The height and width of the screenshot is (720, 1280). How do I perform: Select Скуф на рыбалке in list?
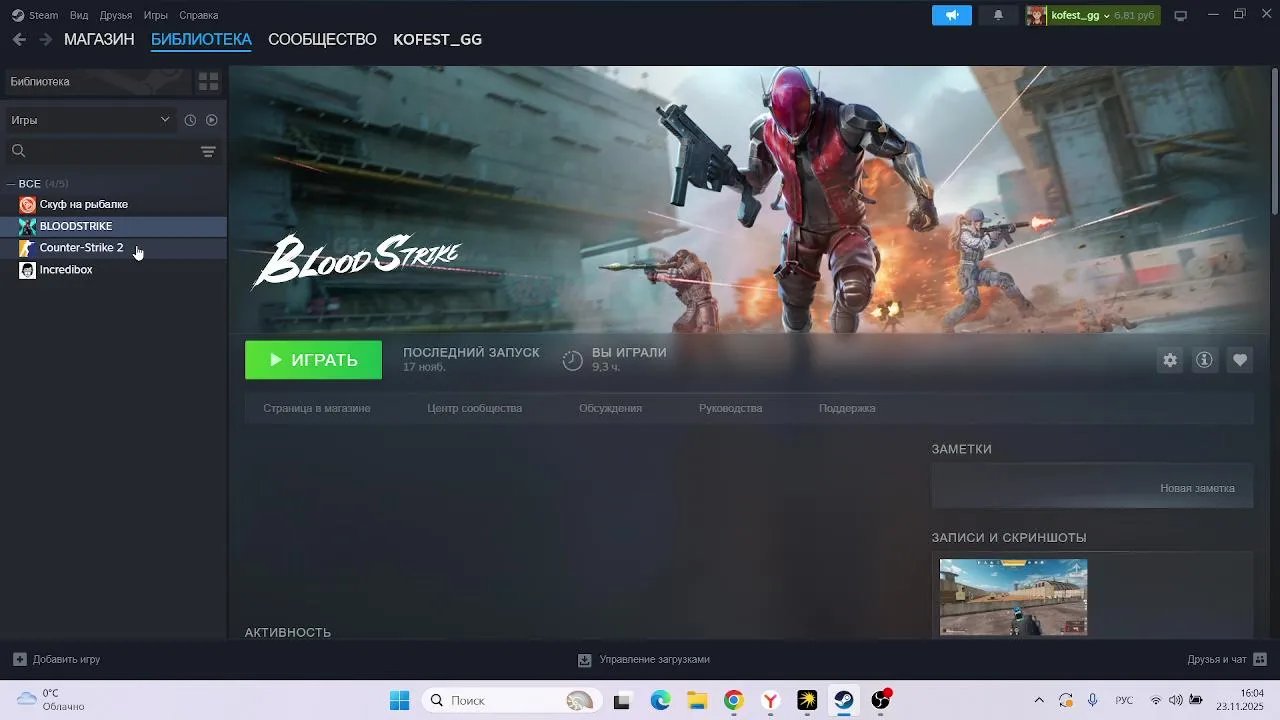click(113, 204)
